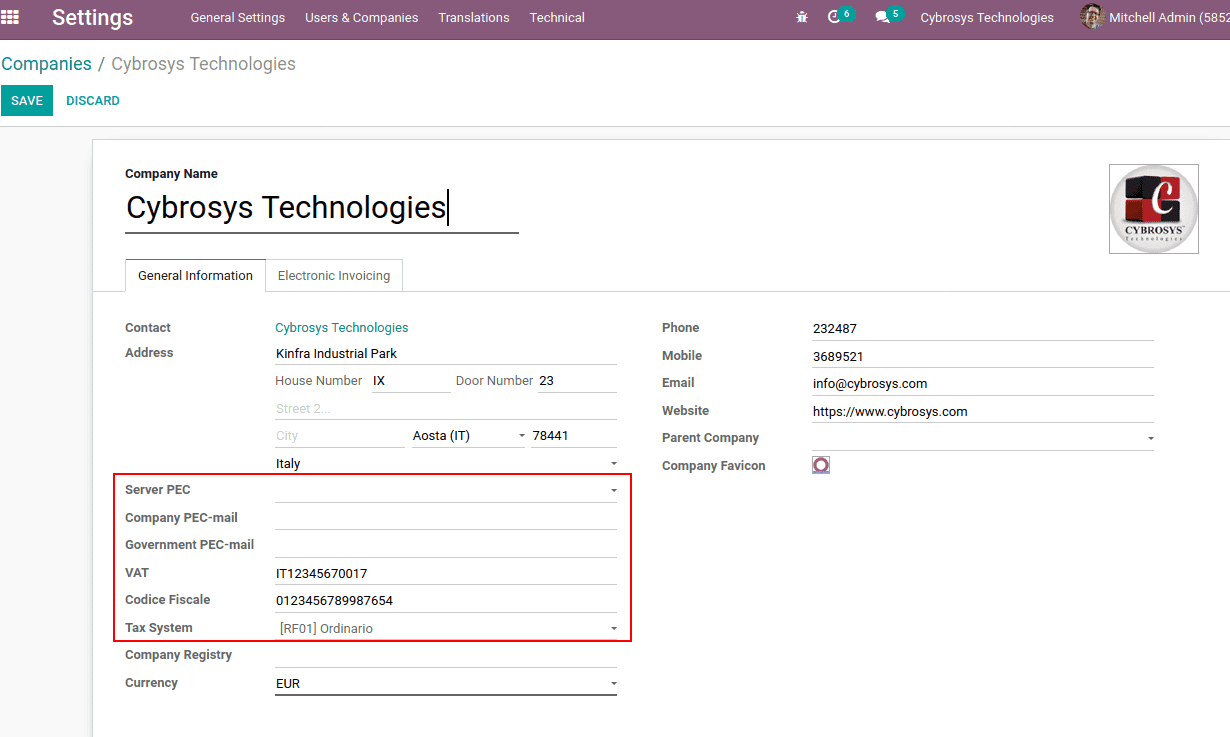Click the Settings app title

92,18
